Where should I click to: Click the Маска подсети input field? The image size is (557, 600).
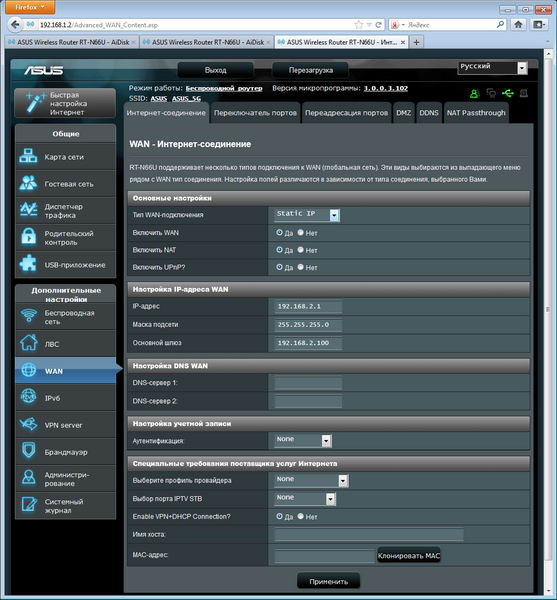click(x=308, y=324)
